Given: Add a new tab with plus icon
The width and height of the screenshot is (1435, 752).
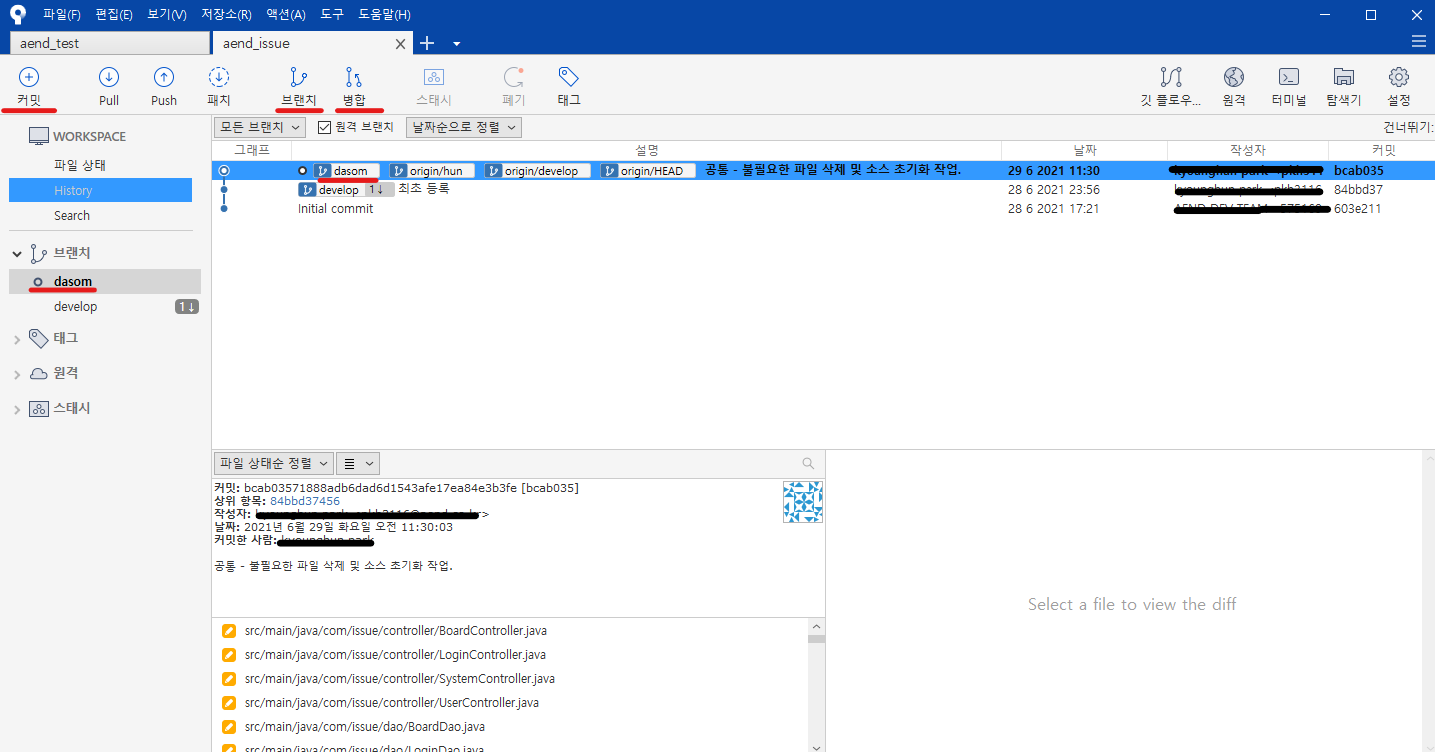Looking at the screenshot, I should 427,43.
